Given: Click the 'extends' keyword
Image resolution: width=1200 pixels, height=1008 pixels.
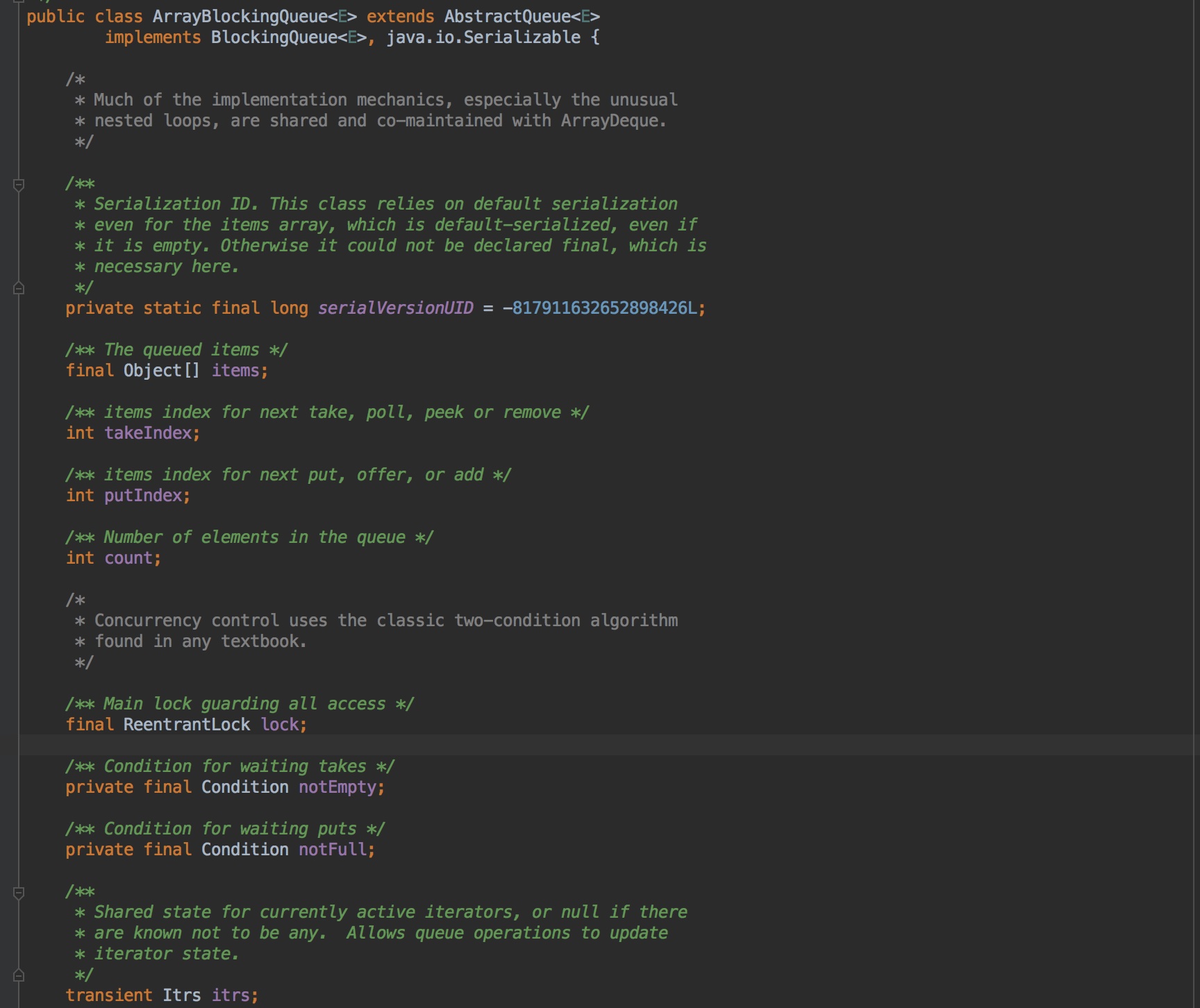Looking at the screenshot, I should point(401,17).
